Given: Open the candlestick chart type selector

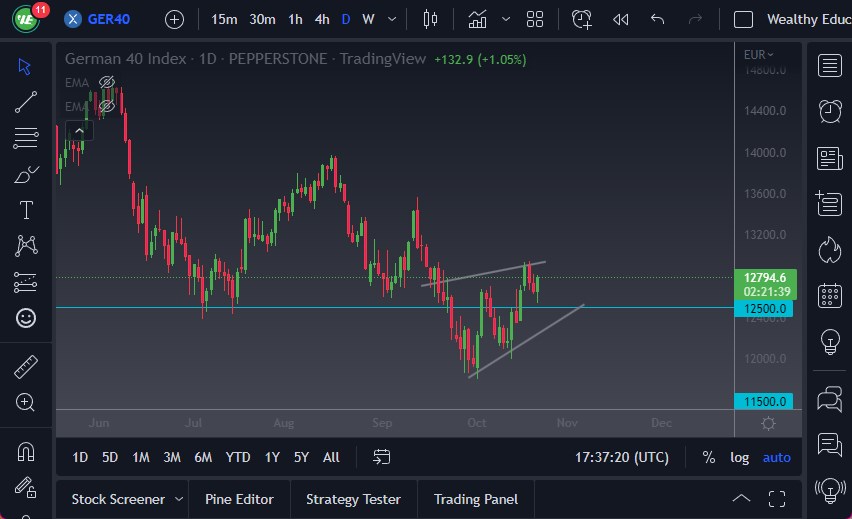Looking at the screenshot, I should pos(430,20).
